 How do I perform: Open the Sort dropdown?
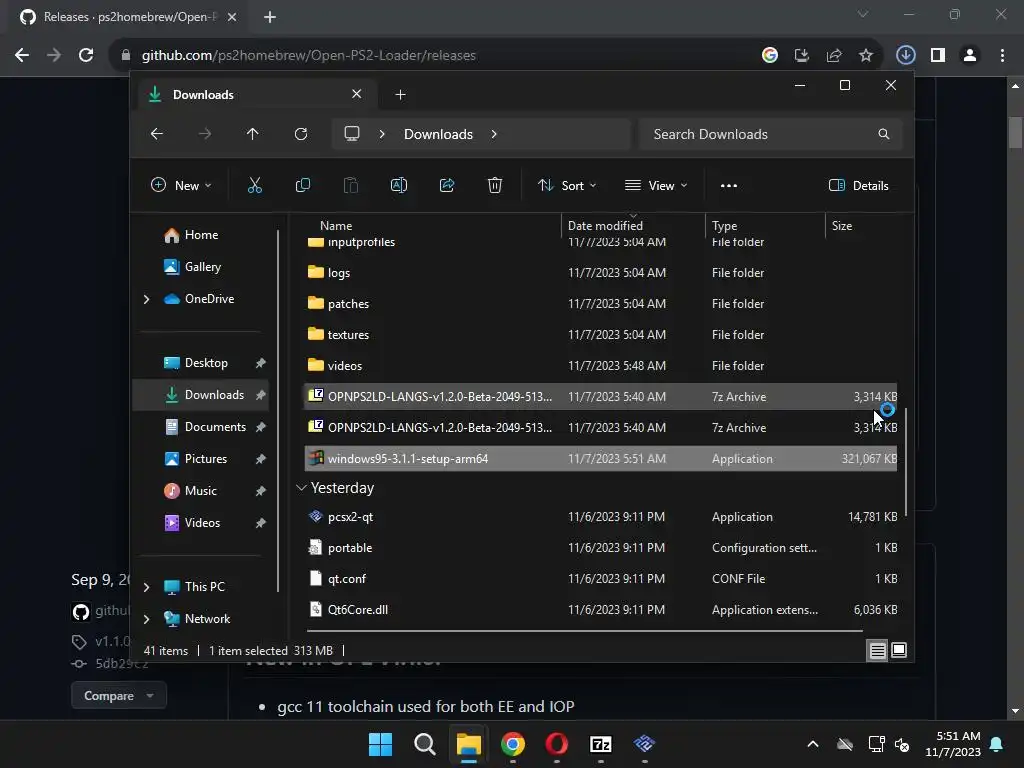click(567, 185)
